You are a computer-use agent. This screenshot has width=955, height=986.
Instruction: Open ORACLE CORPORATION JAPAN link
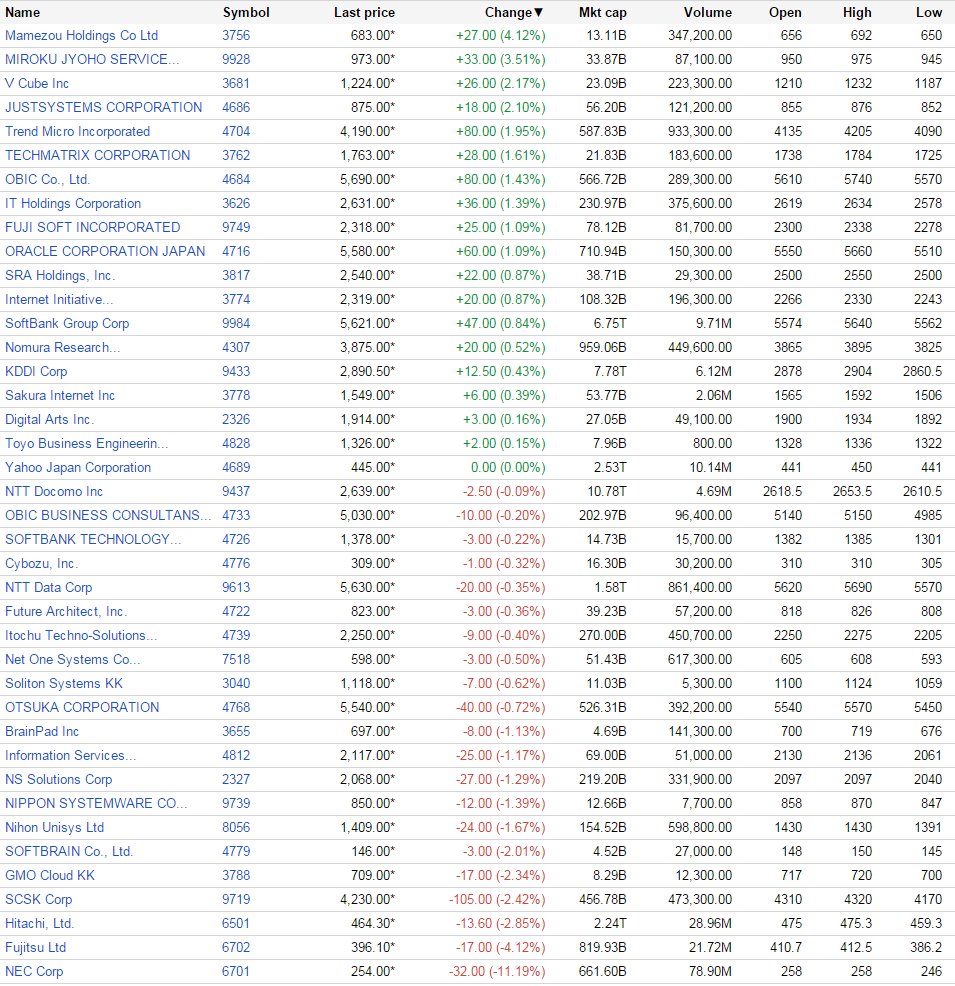pyautogui.click(x=105, y=252)
